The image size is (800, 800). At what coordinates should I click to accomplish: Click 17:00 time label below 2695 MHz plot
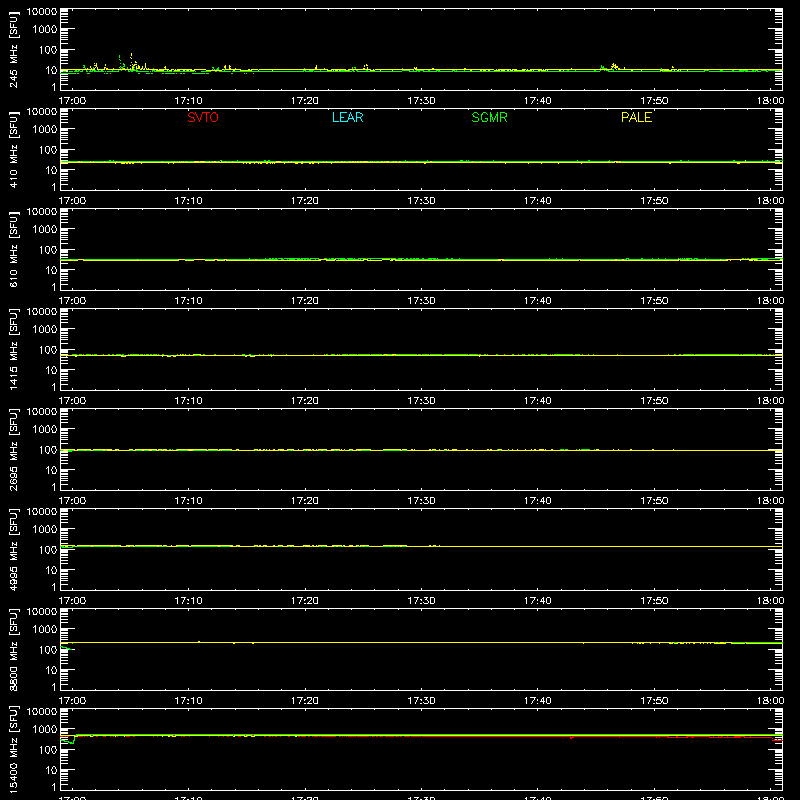click(x=72, y=501)
